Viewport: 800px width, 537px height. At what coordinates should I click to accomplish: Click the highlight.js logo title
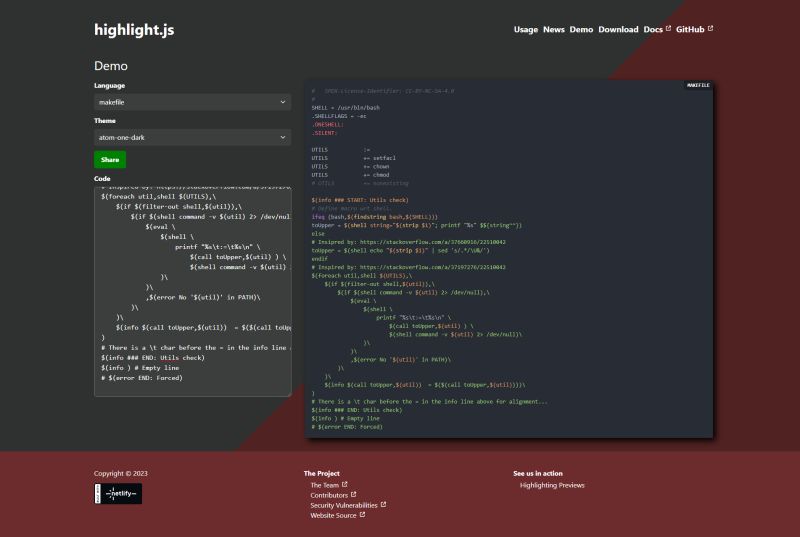click(x=134, y=30)
